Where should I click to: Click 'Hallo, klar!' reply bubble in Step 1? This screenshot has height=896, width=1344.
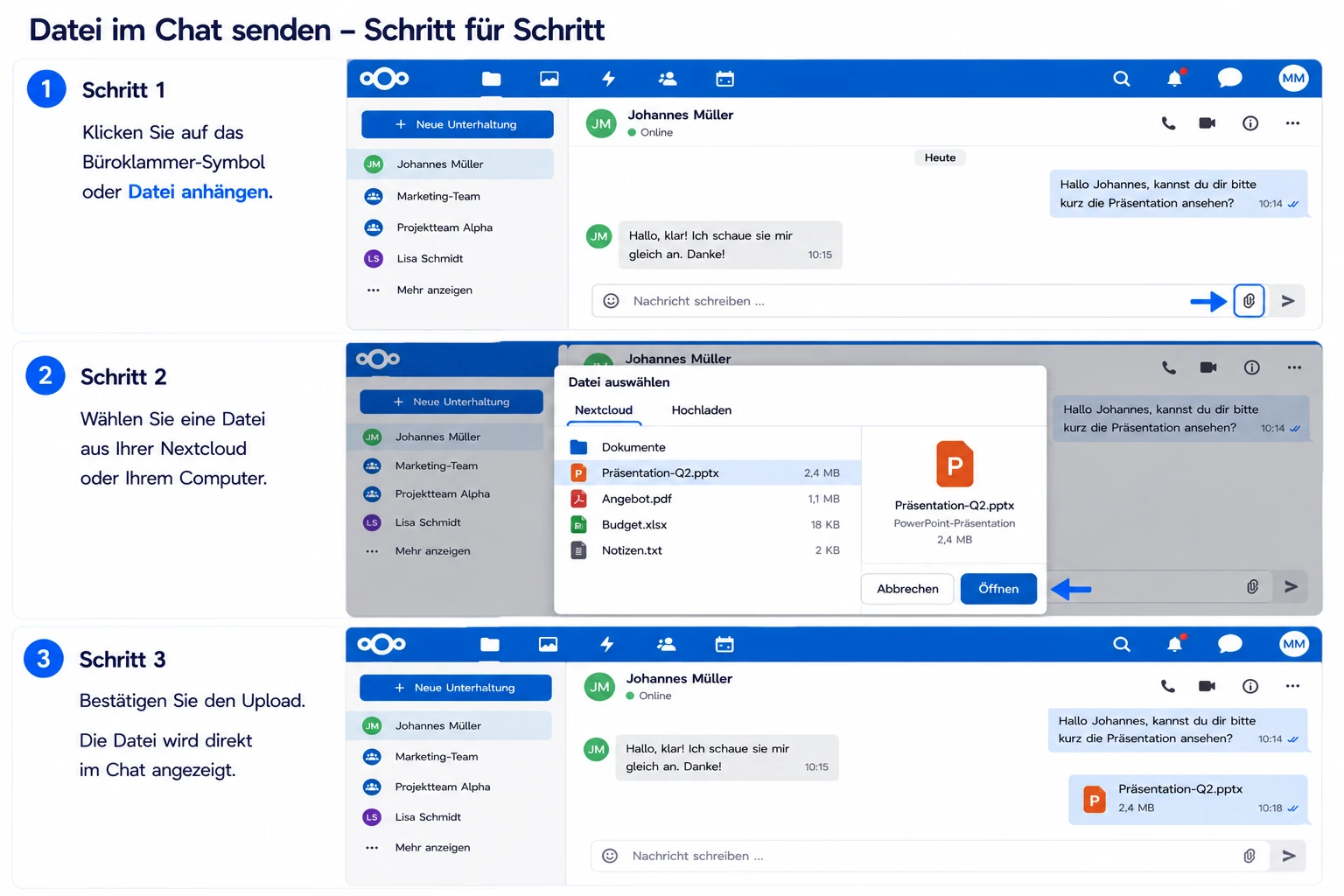730,245
